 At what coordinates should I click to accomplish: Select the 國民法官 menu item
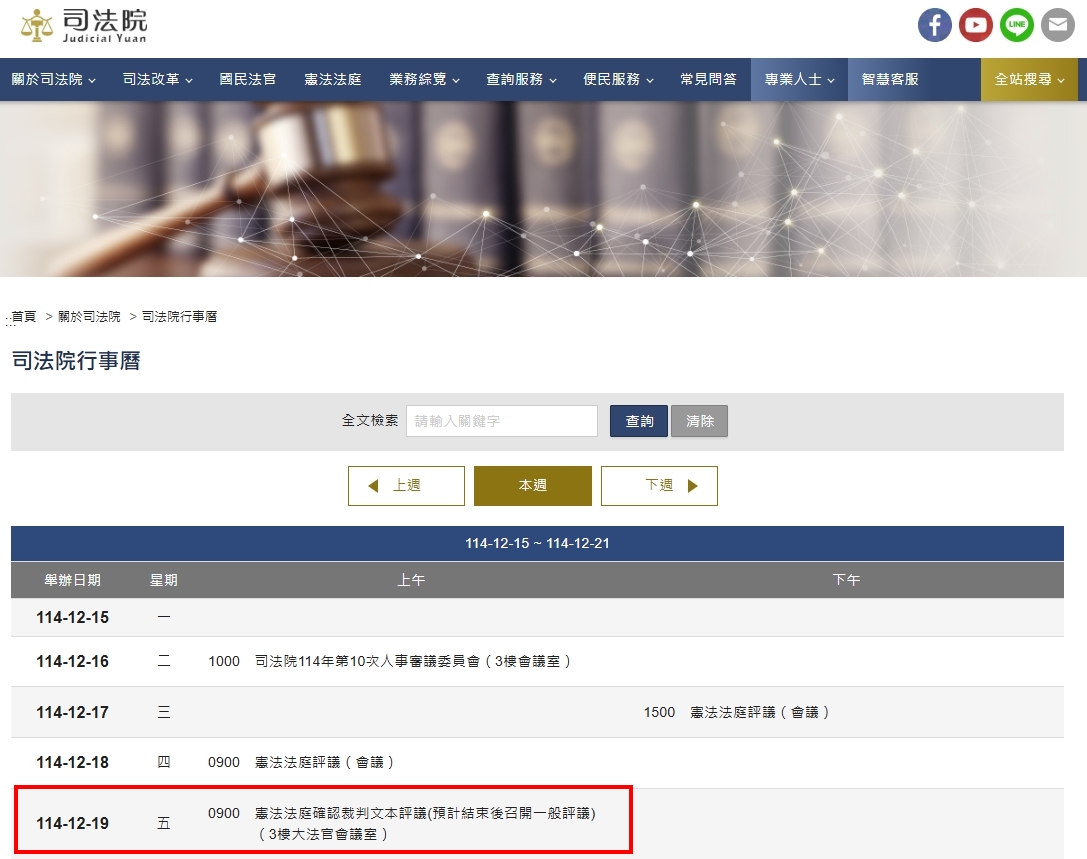tap(248, 80)
